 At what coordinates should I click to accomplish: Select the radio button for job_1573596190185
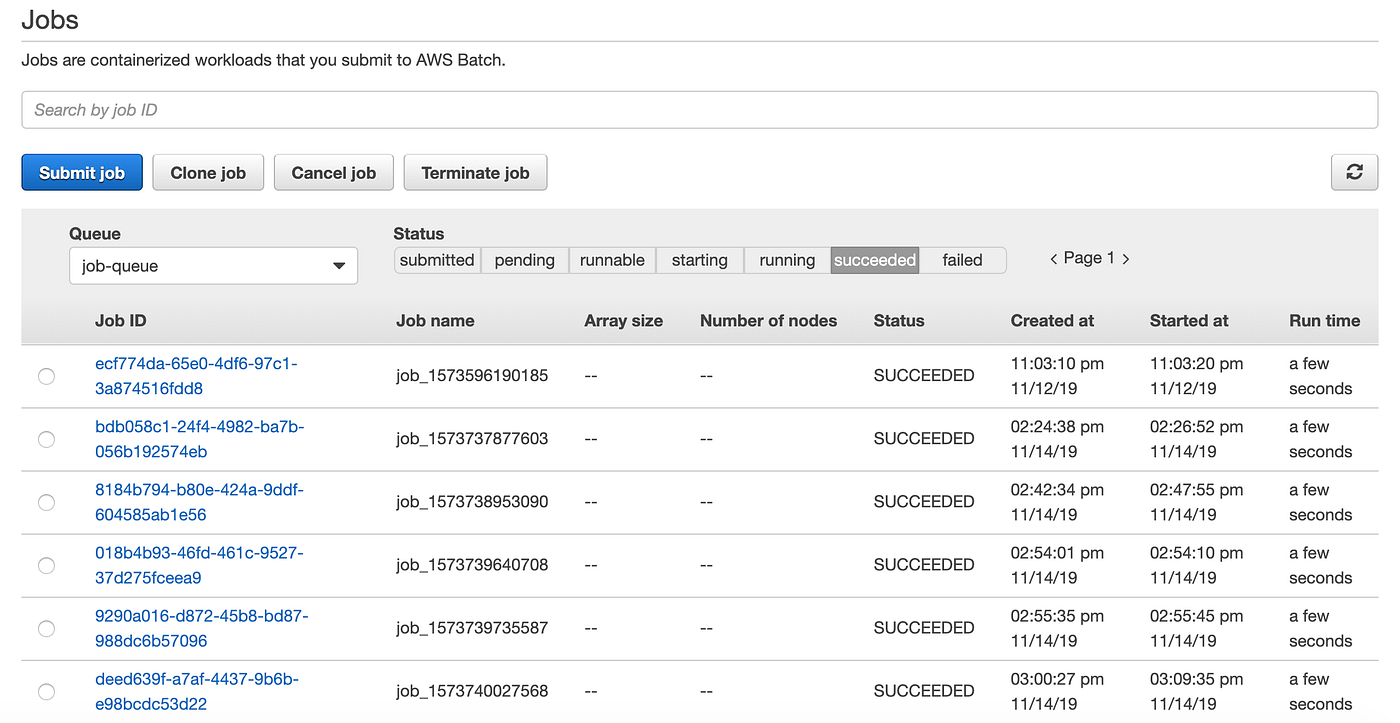tap(46, 377)
